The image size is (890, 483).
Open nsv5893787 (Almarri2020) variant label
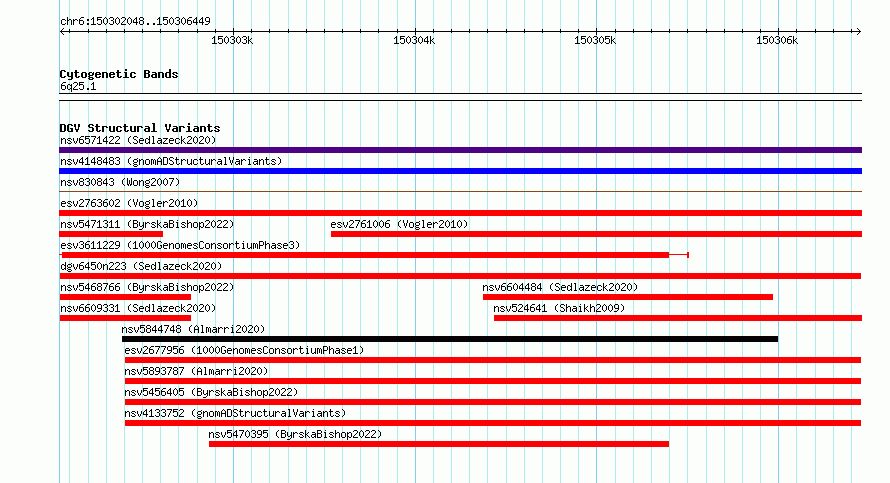coord(196,371)
